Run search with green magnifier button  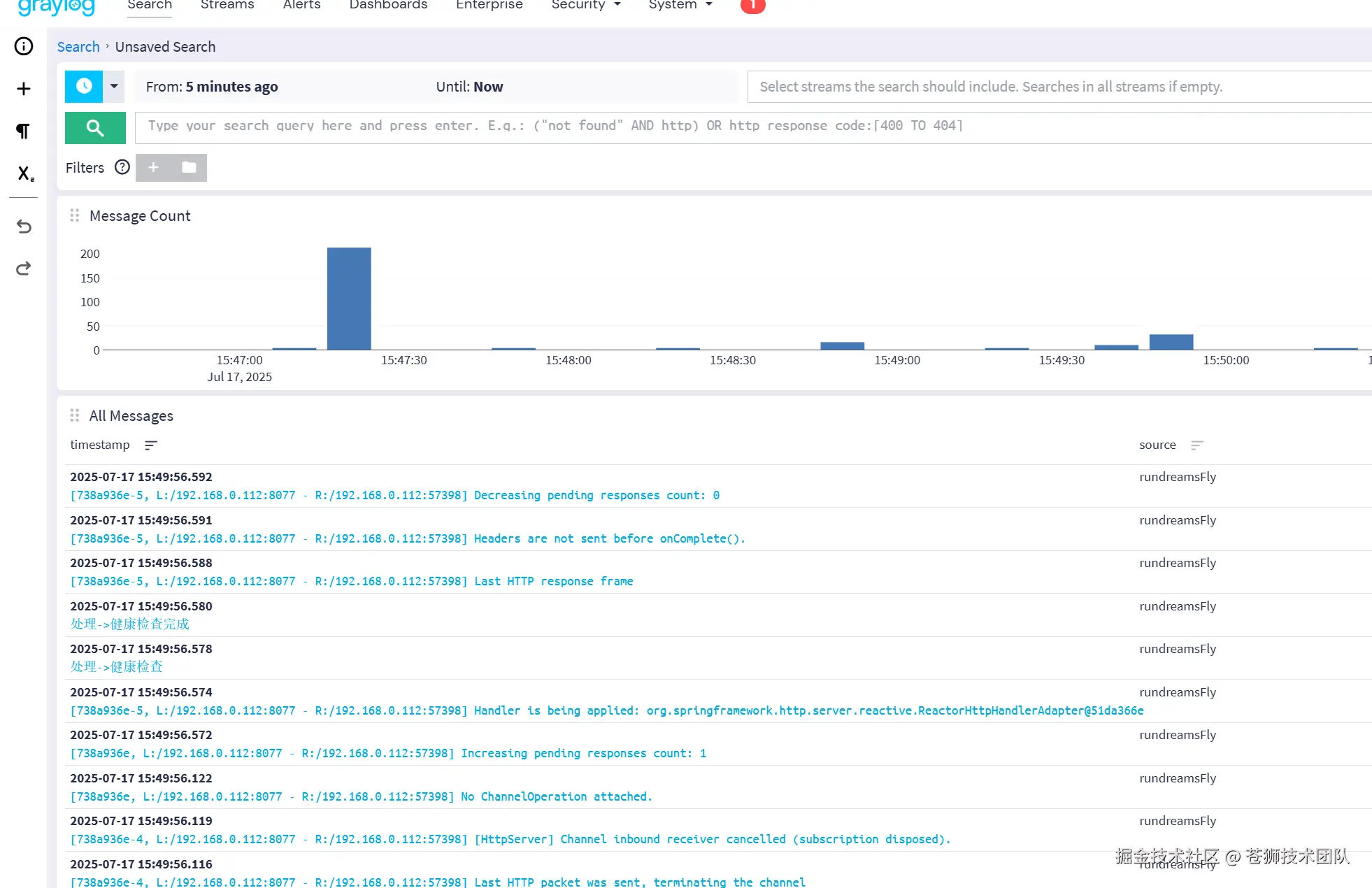pyautogui.click(x=95, y=128)
